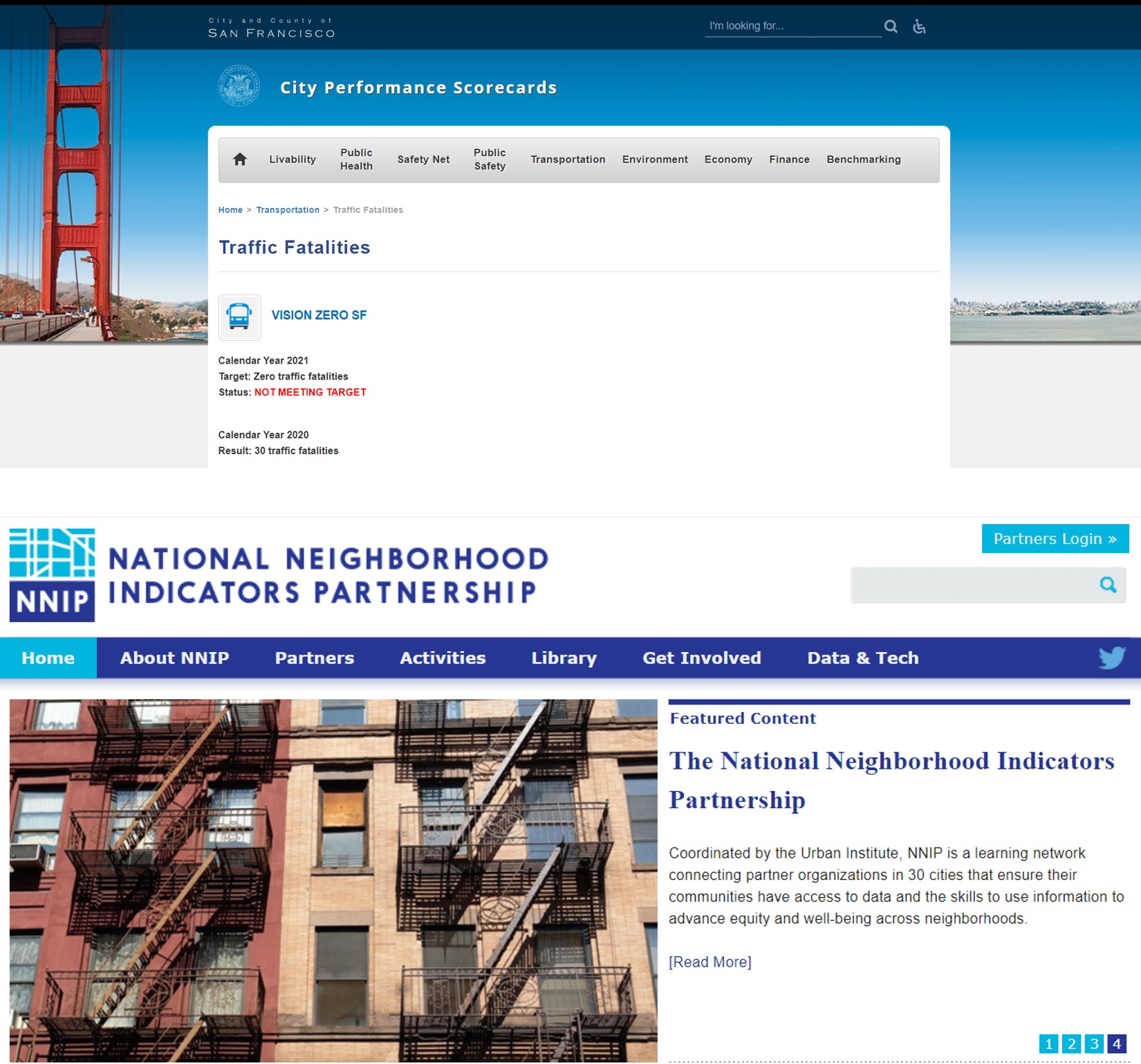The image size is (1141, 1064).
Task: Click the San Francisco city seal logo
Action: [x=239, y=86]
